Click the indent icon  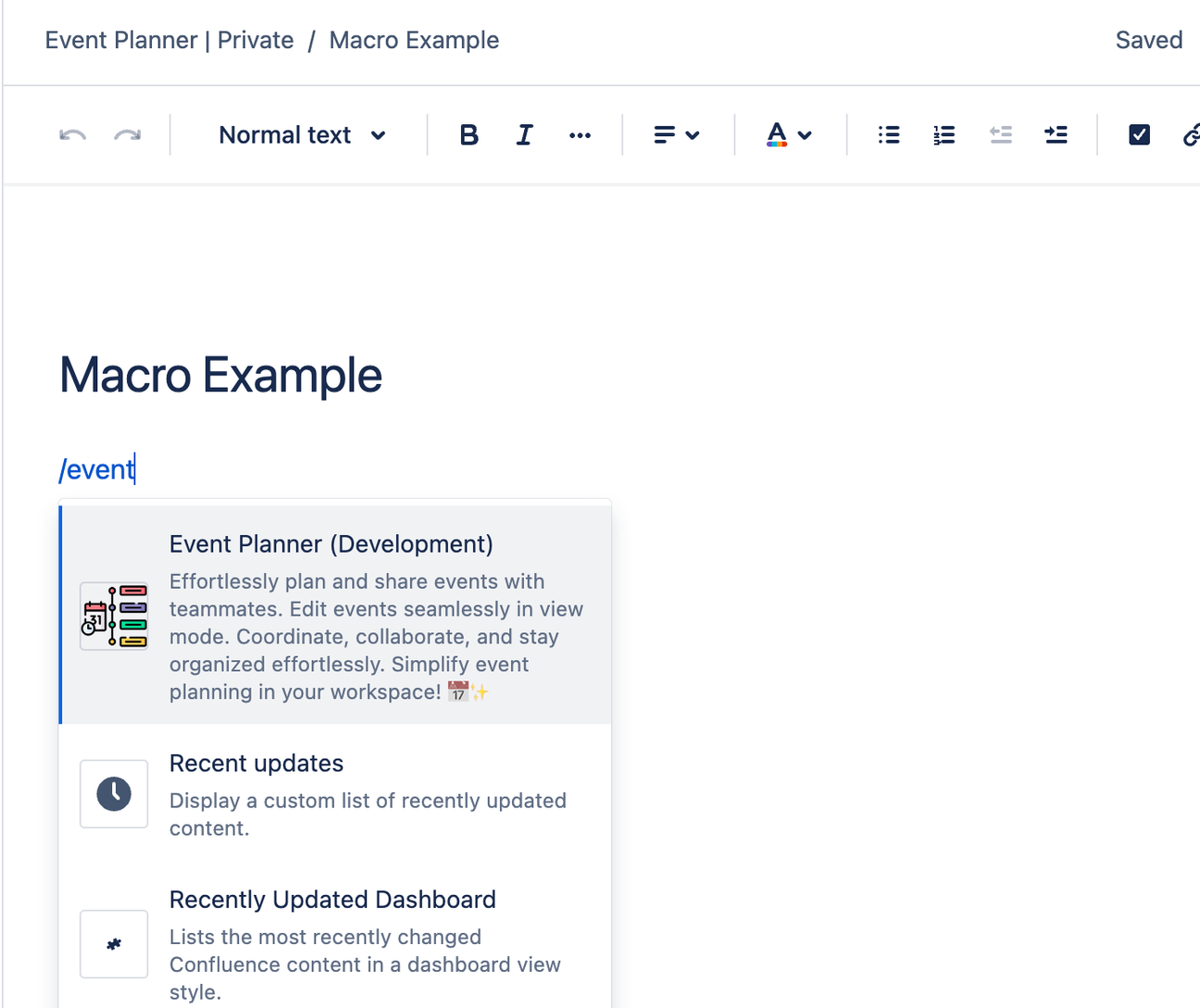coord(1056,135)
